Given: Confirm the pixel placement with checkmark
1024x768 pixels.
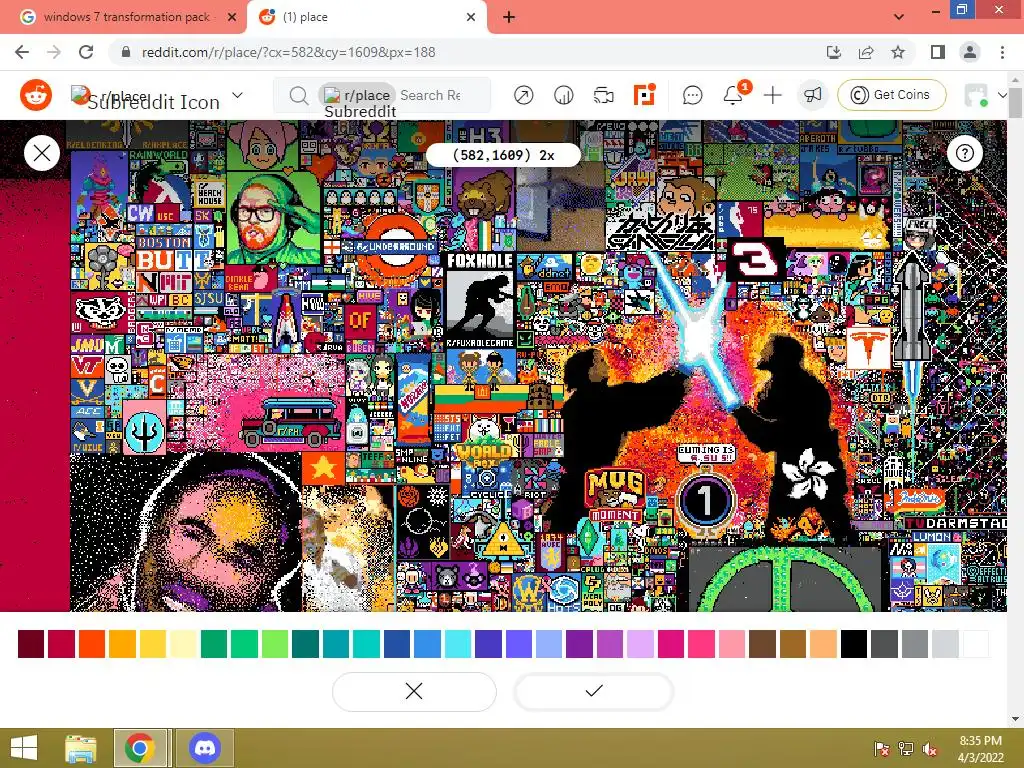Looking at the screenshot, I should (594, 691).
